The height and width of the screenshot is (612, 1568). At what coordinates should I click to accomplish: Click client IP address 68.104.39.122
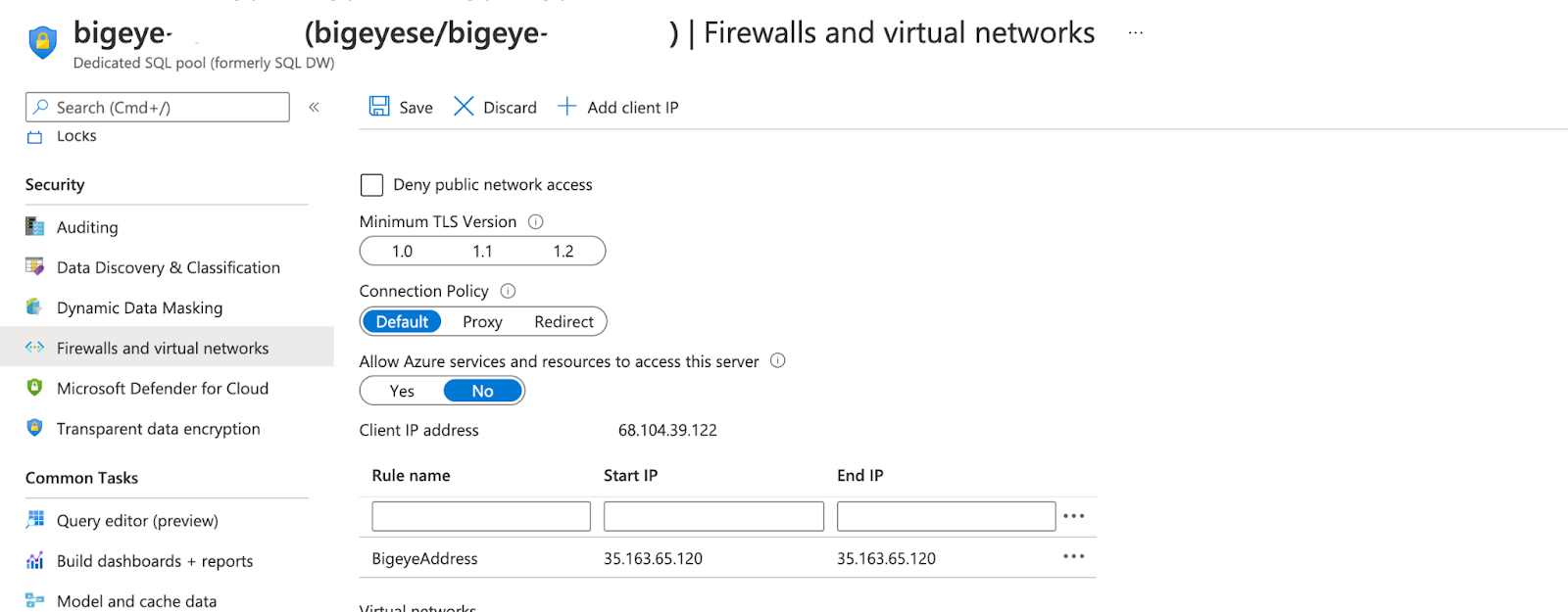667,430
